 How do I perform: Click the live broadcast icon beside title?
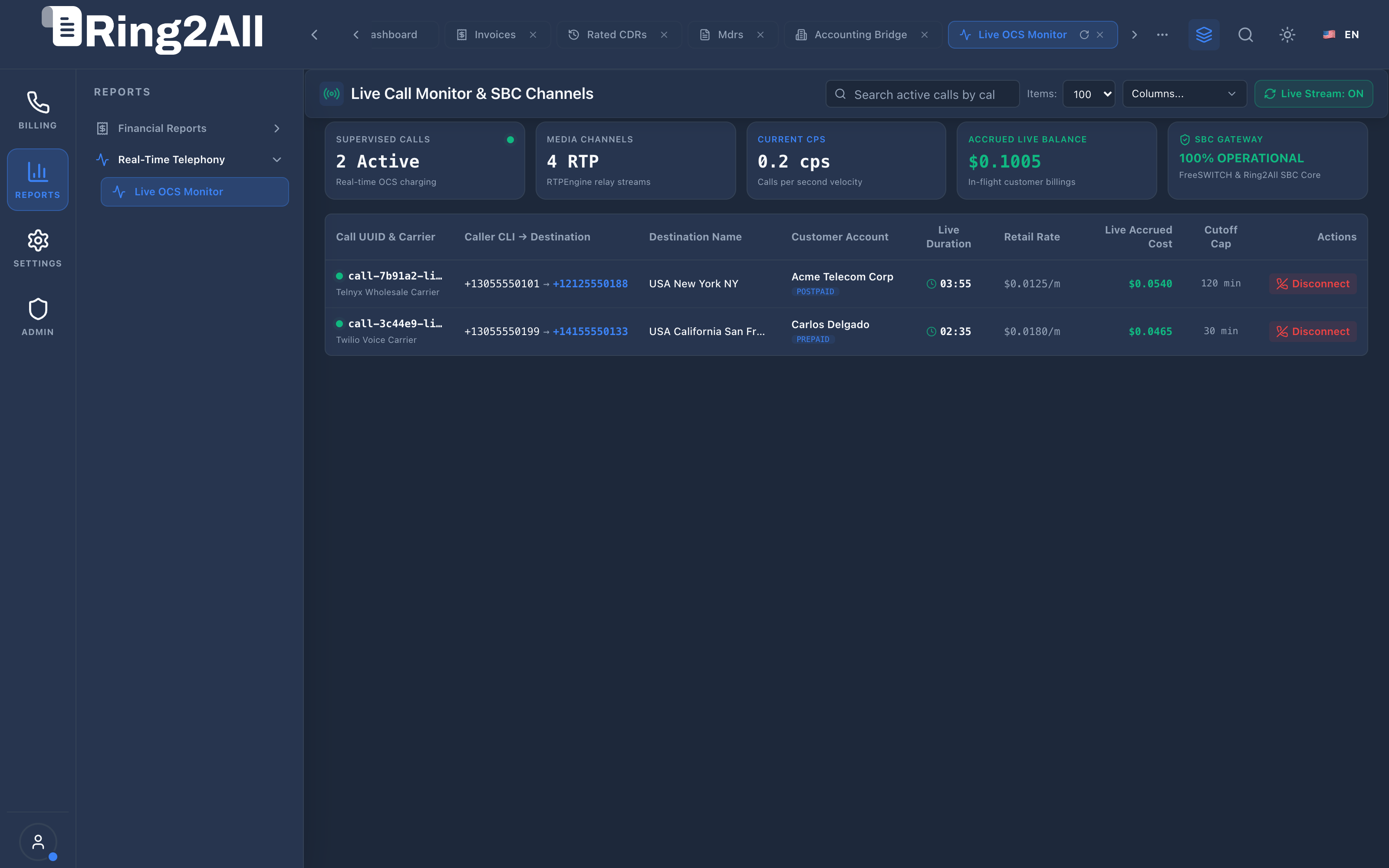(331, 94)
